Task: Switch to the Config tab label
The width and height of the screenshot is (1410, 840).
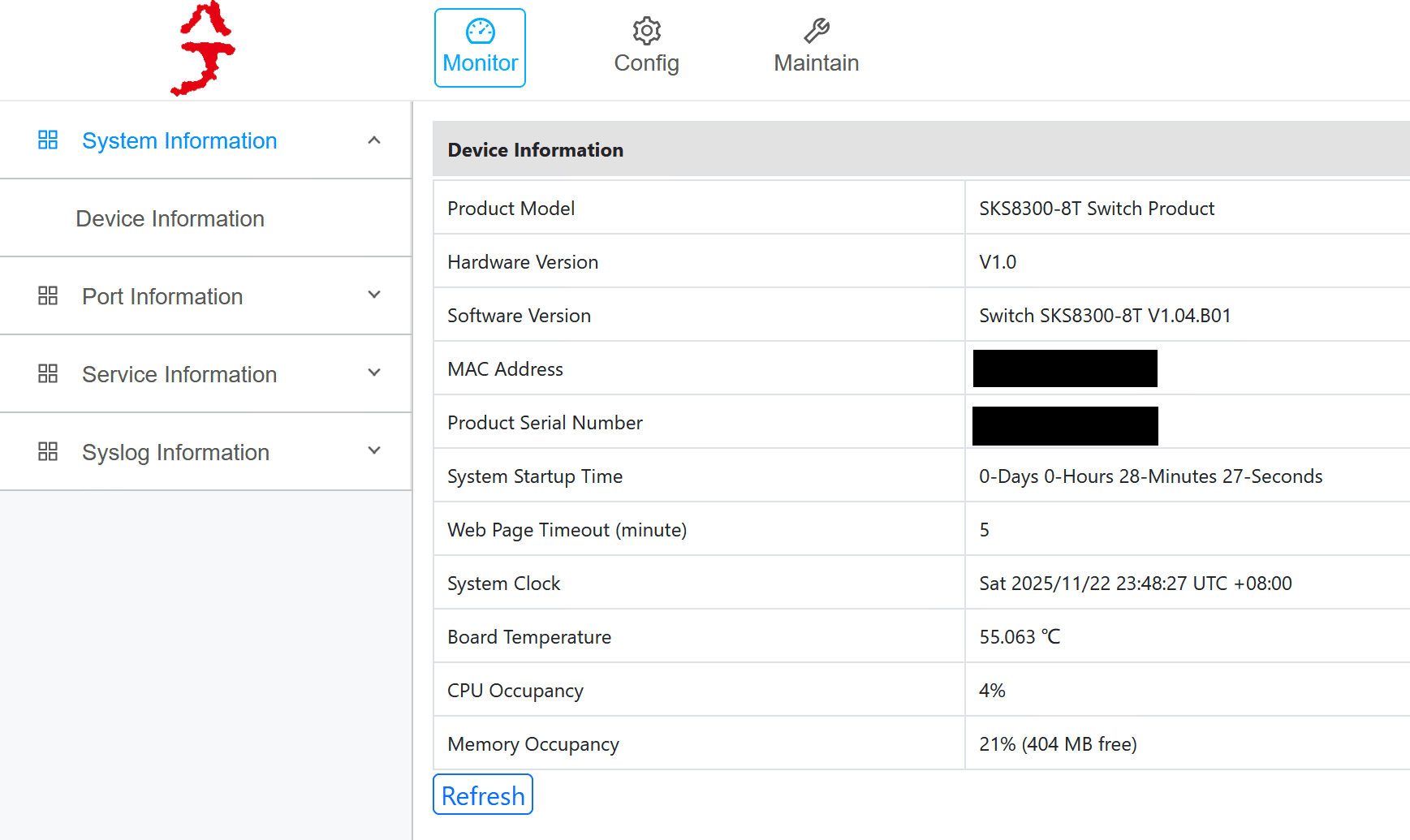Action: pos(646,63)
